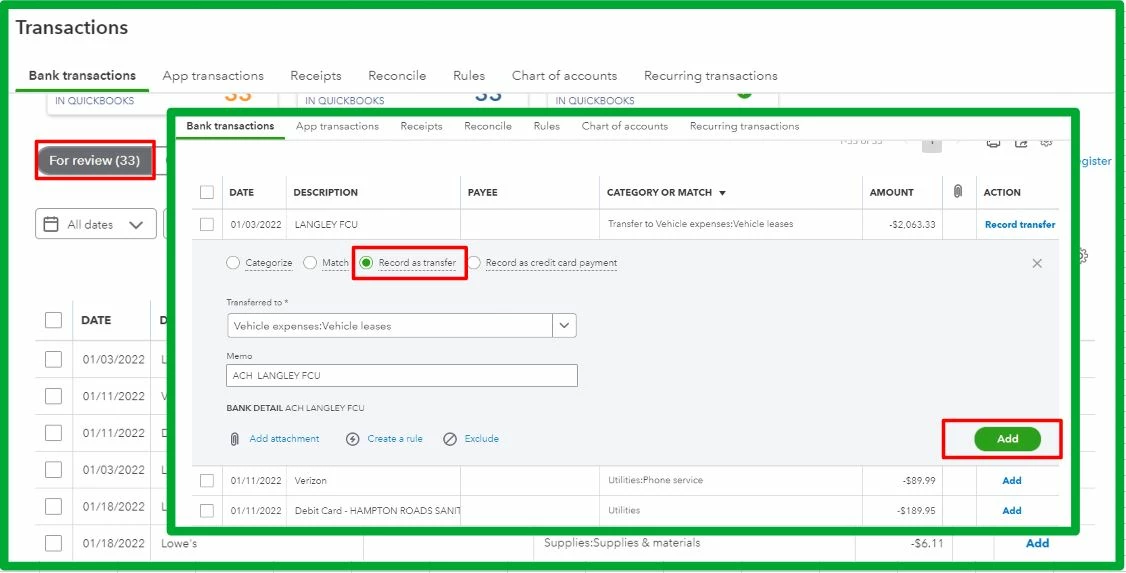The height and width of the screenshot is (573, 1126).
Task: Close the expanded transaction with the X icon
Action: point(1037,264)
